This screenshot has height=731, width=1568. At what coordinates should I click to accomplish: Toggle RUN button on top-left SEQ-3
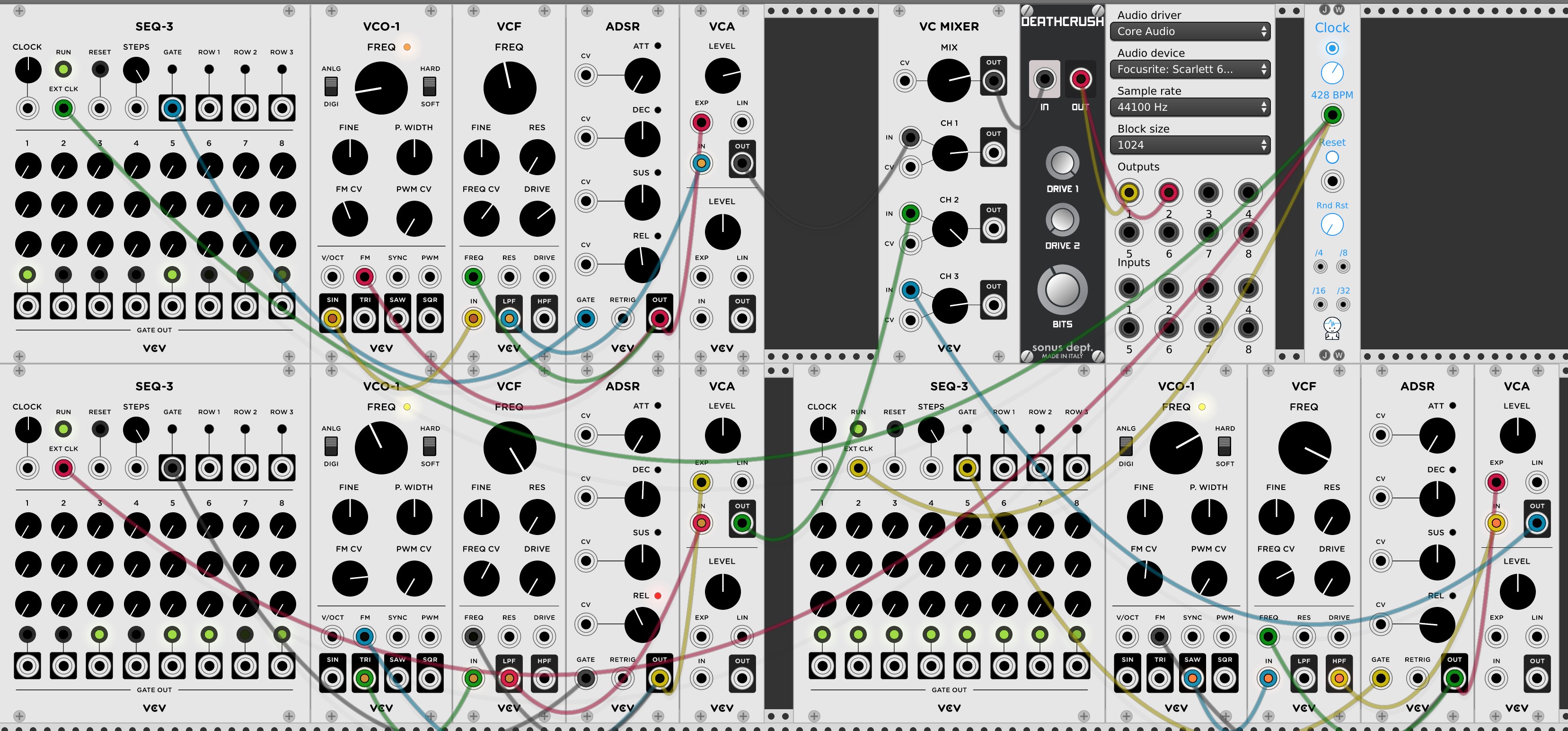click(63, 70)
